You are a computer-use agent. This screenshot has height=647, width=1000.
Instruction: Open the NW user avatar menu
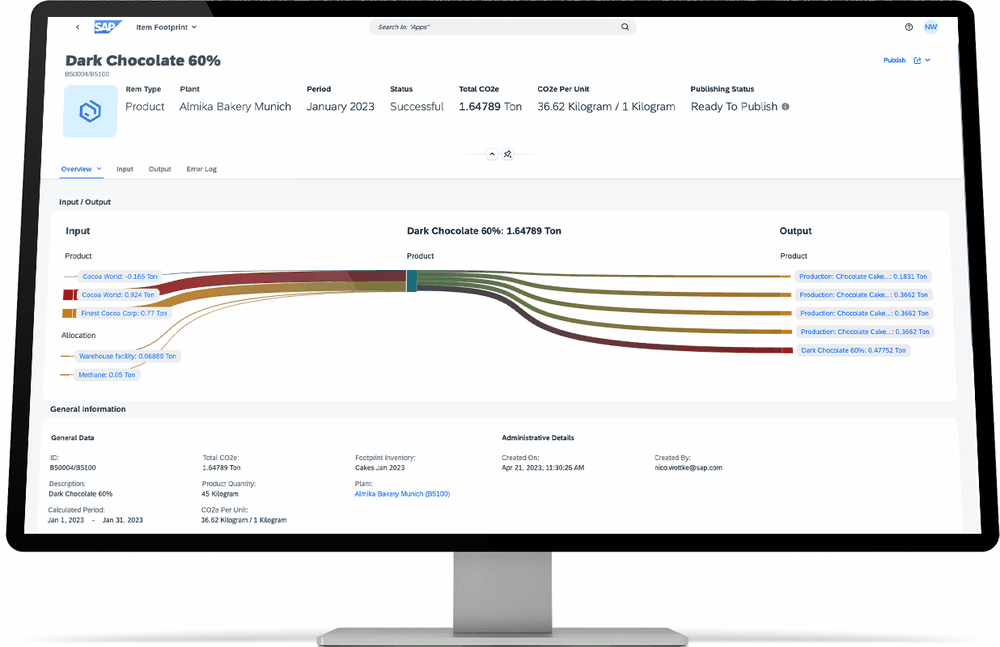click(x=930, y=27)
